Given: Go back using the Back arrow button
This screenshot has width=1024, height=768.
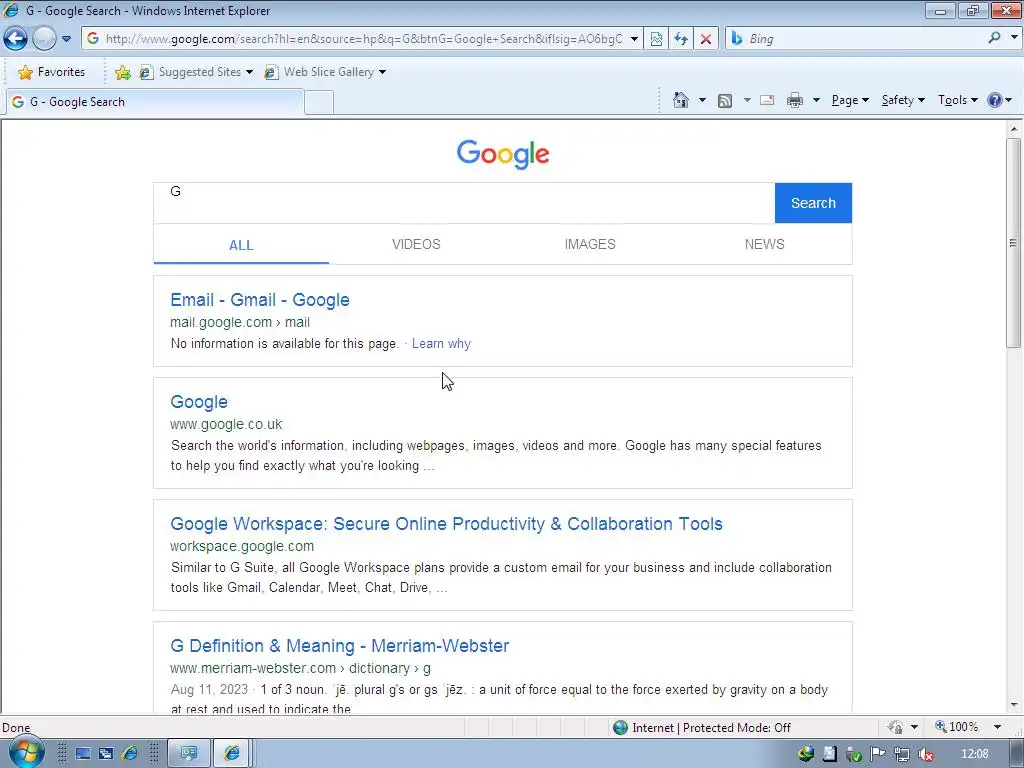Looking at the screenshot, I should [16, 39].
